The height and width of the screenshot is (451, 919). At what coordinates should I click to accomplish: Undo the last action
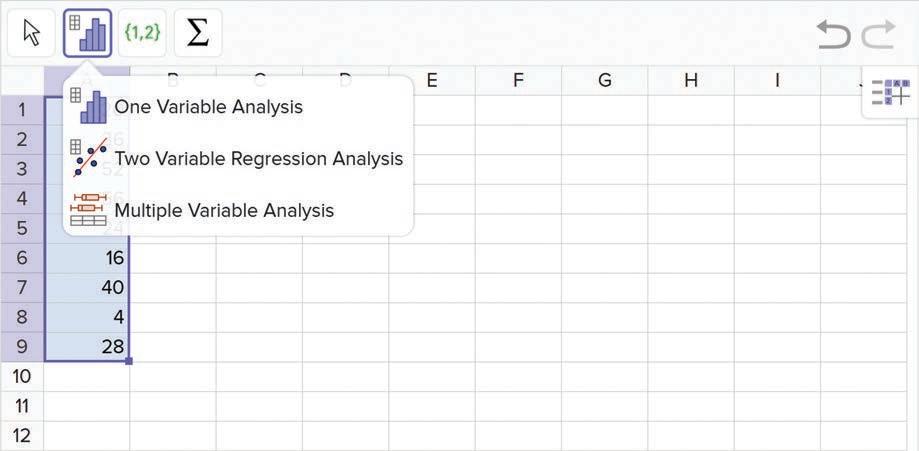pos(833,36)
